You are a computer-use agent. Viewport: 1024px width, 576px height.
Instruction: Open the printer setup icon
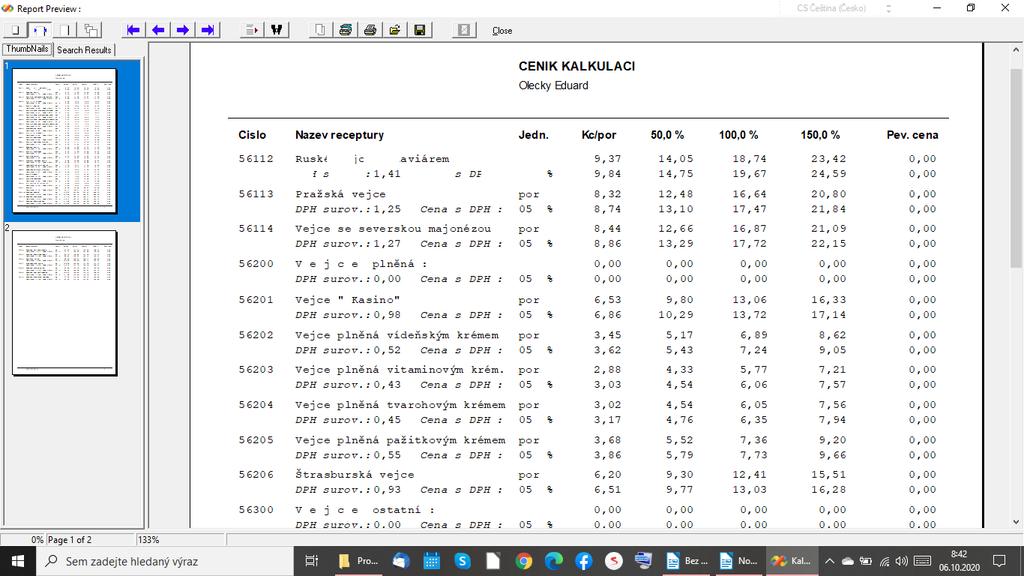click(345, 30)
